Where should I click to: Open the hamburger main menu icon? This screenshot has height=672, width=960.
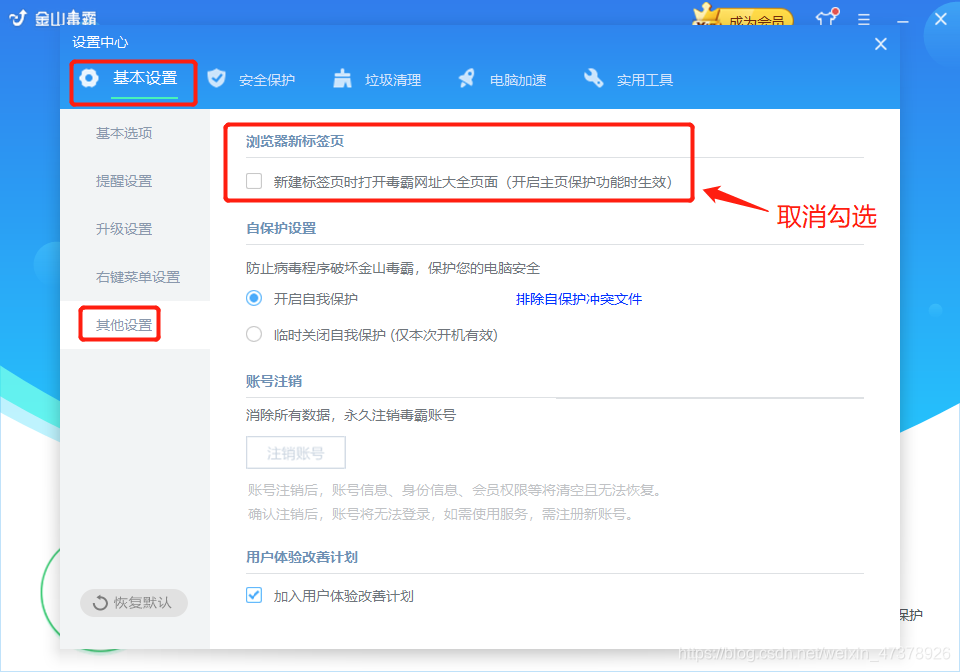[864, 20]
